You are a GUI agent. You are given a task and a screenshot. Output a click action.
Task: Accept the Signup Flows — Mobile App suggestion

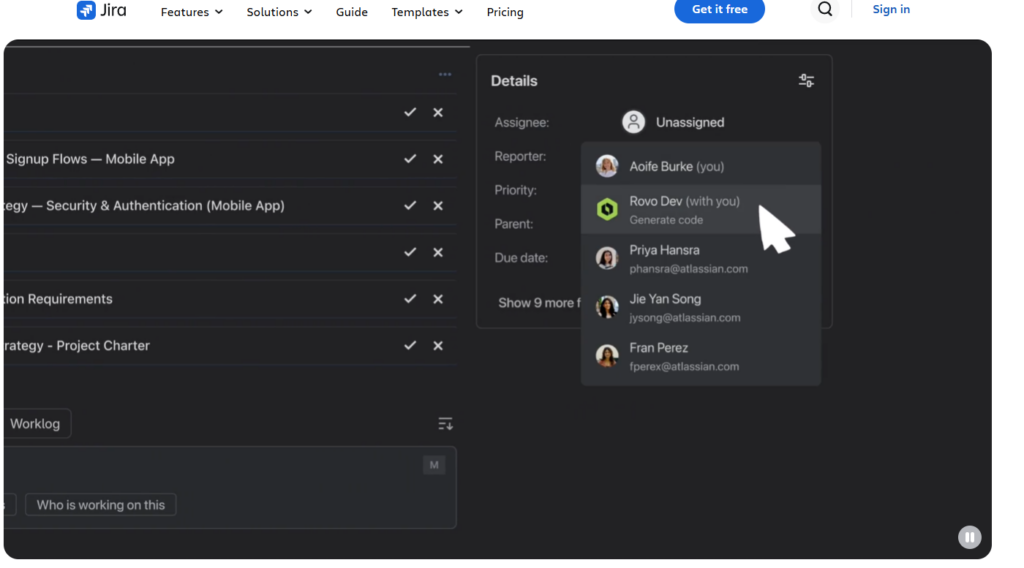(x=410, y=159)
